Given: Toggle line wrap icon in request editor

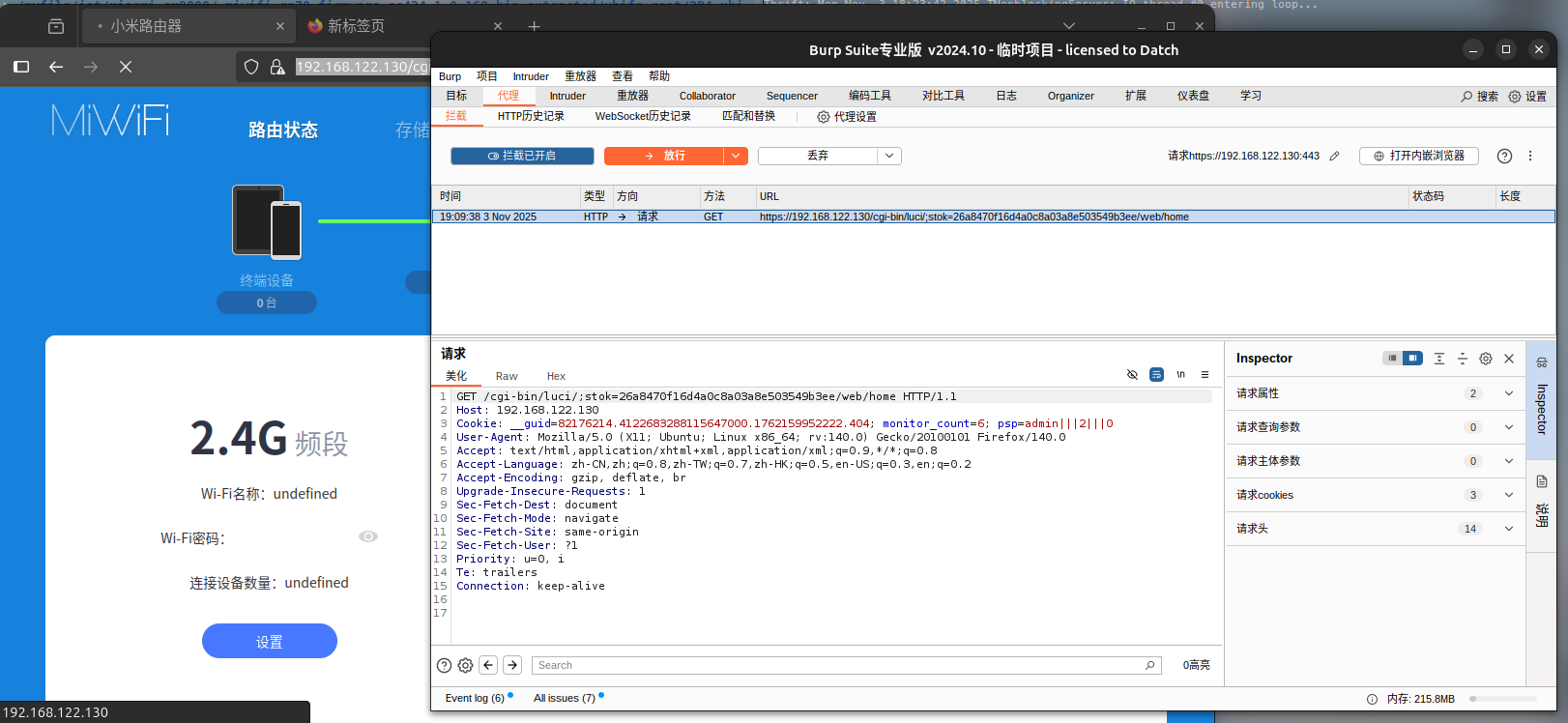Looking at the screenshot, I should (x=1156, y=375).
